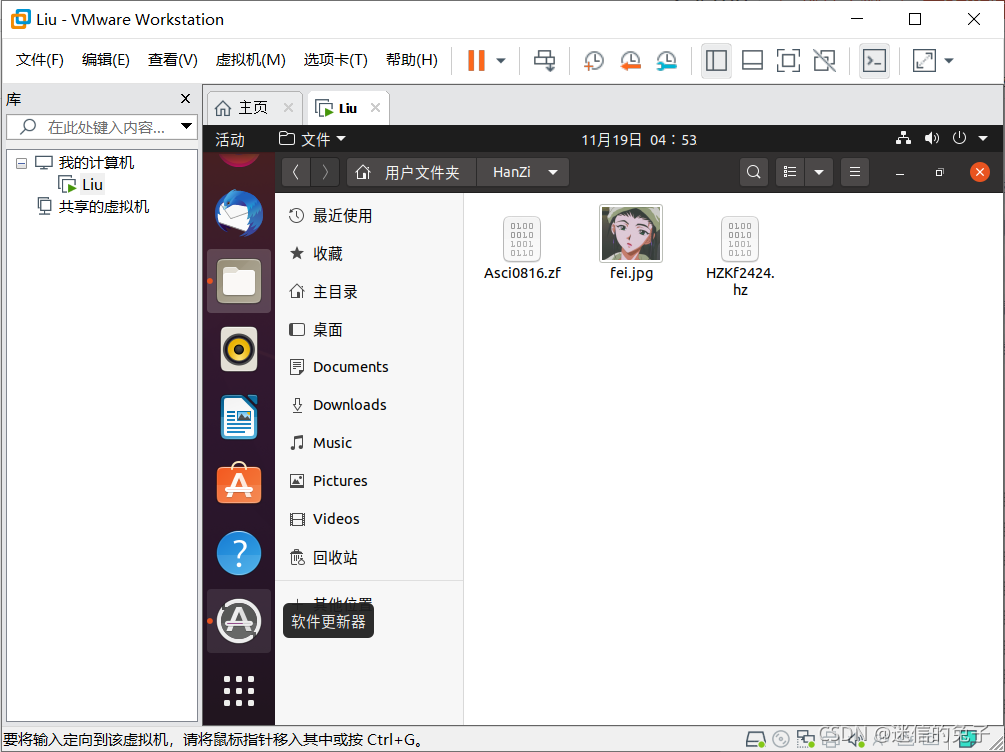Go to 主目录 in the sidebar

point(369,292)
